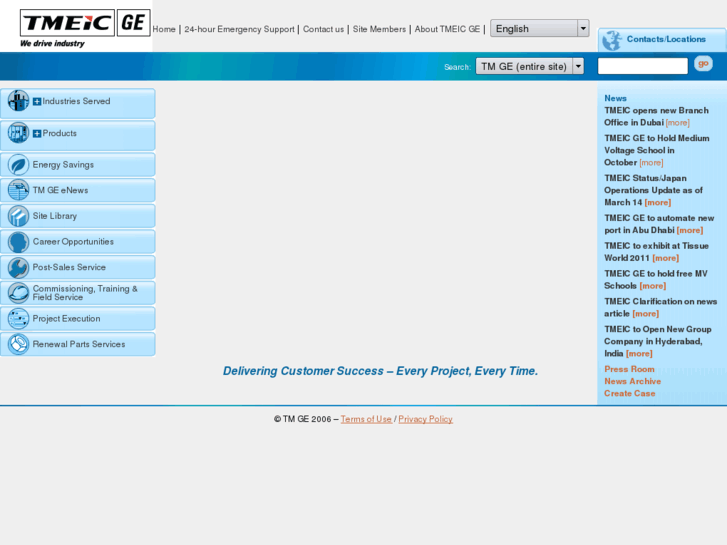Open Post-Sales Service page

tap(69, 267)
